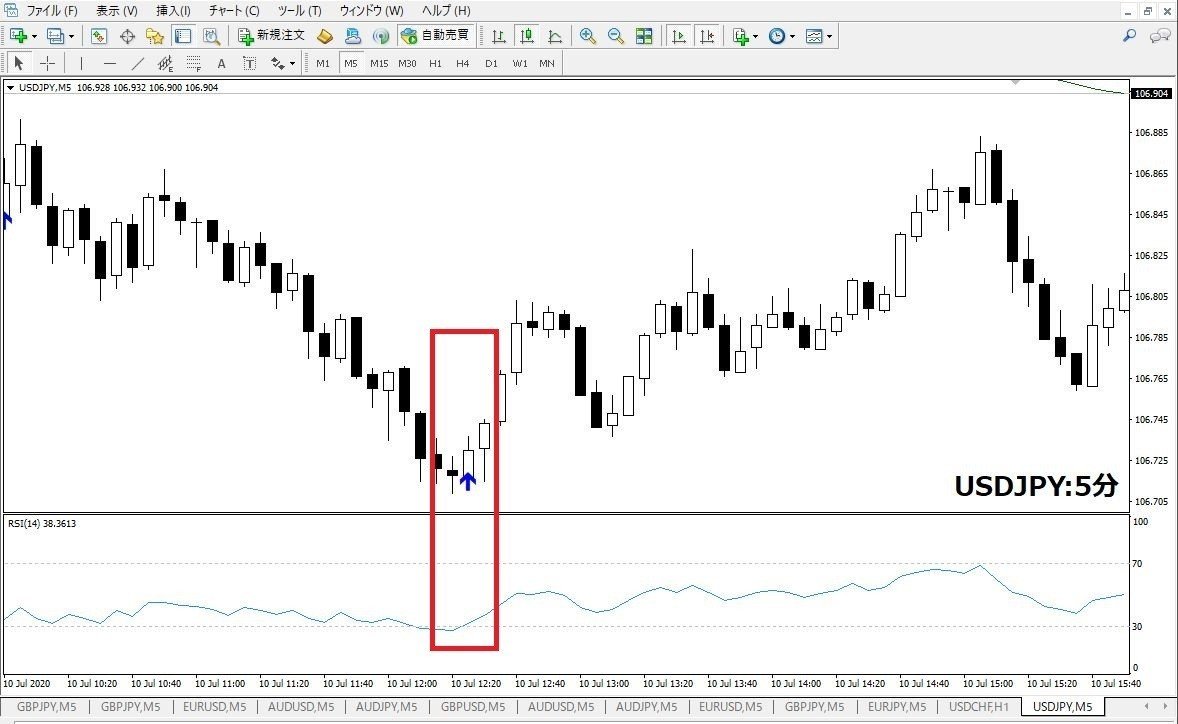The width and height of the screenshot is (1178, 724).
Task: Switch to H4 timeframe
Action: point(463,63)
